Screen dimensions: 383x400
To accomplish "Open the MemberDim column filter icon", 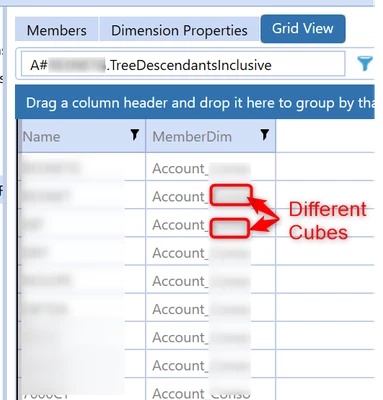I will click(265, 135).
